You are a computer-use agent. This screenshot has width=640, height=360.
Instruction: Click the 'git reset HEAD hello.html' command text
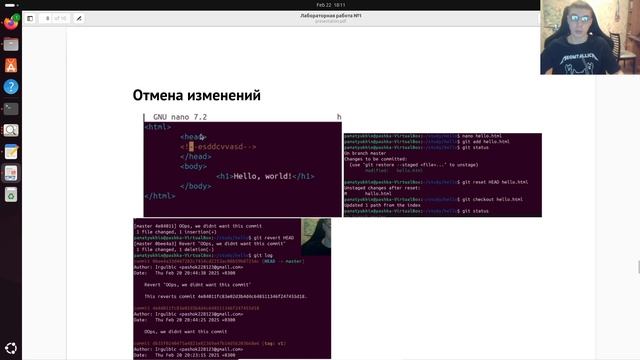click(x=495, y=182)
